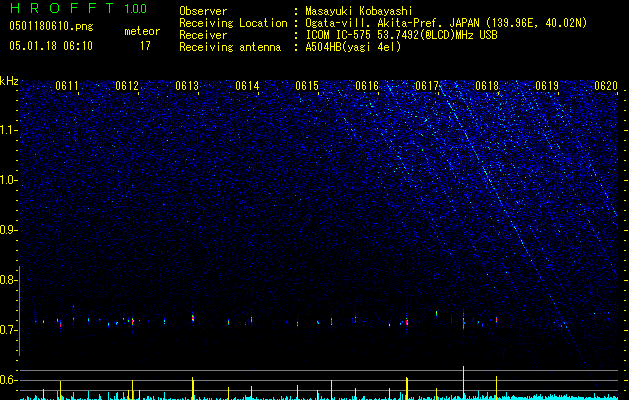Viewport: 629px width, 400px height.
Task: Click the 0617 time marker
Action: click(427, 86)
